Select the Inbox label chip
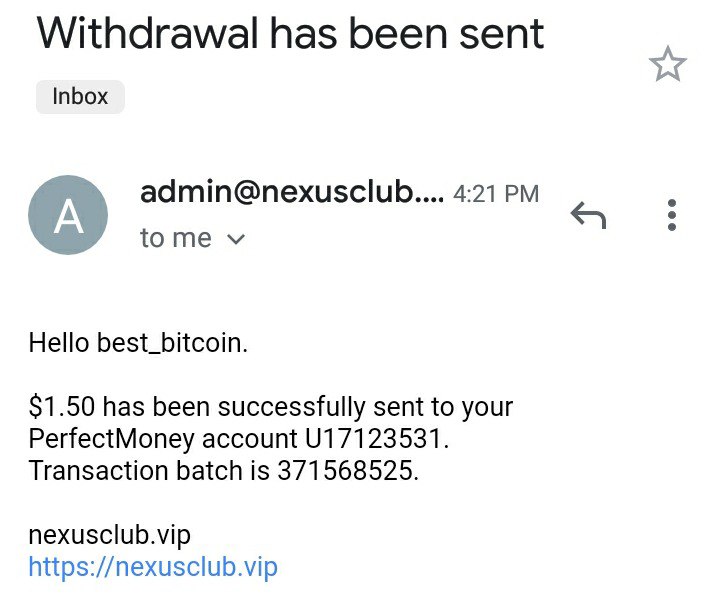The image size is (716, 611). pyautogui.click(x=80, y=97)
